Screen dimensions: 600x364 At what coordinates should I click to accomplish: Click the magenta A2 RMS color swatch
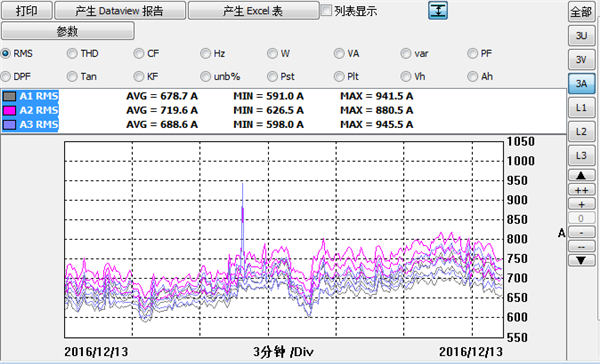(10, 110)
